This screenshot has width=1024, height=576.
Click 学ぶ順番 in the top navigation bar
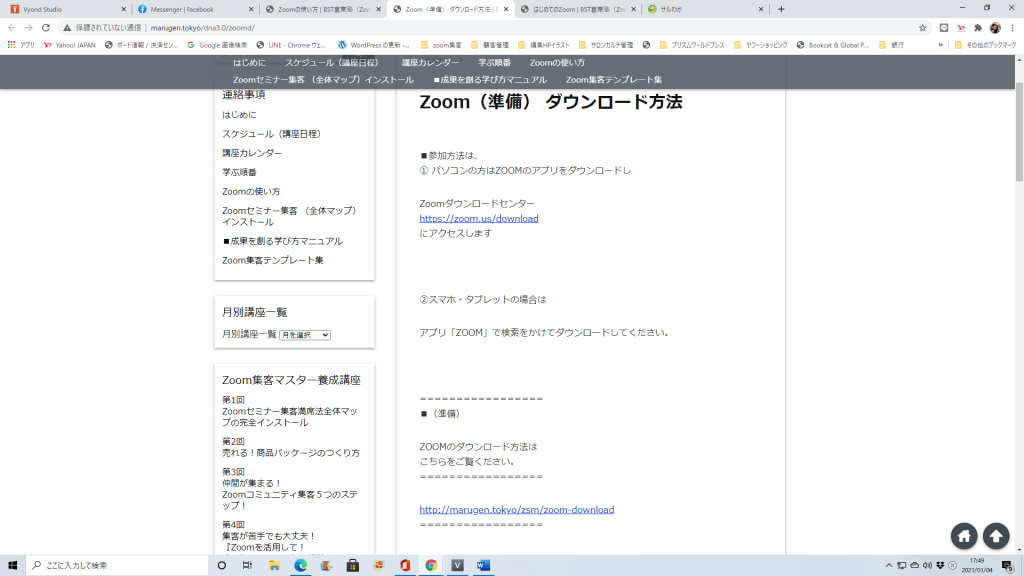[x=494, y=63]
